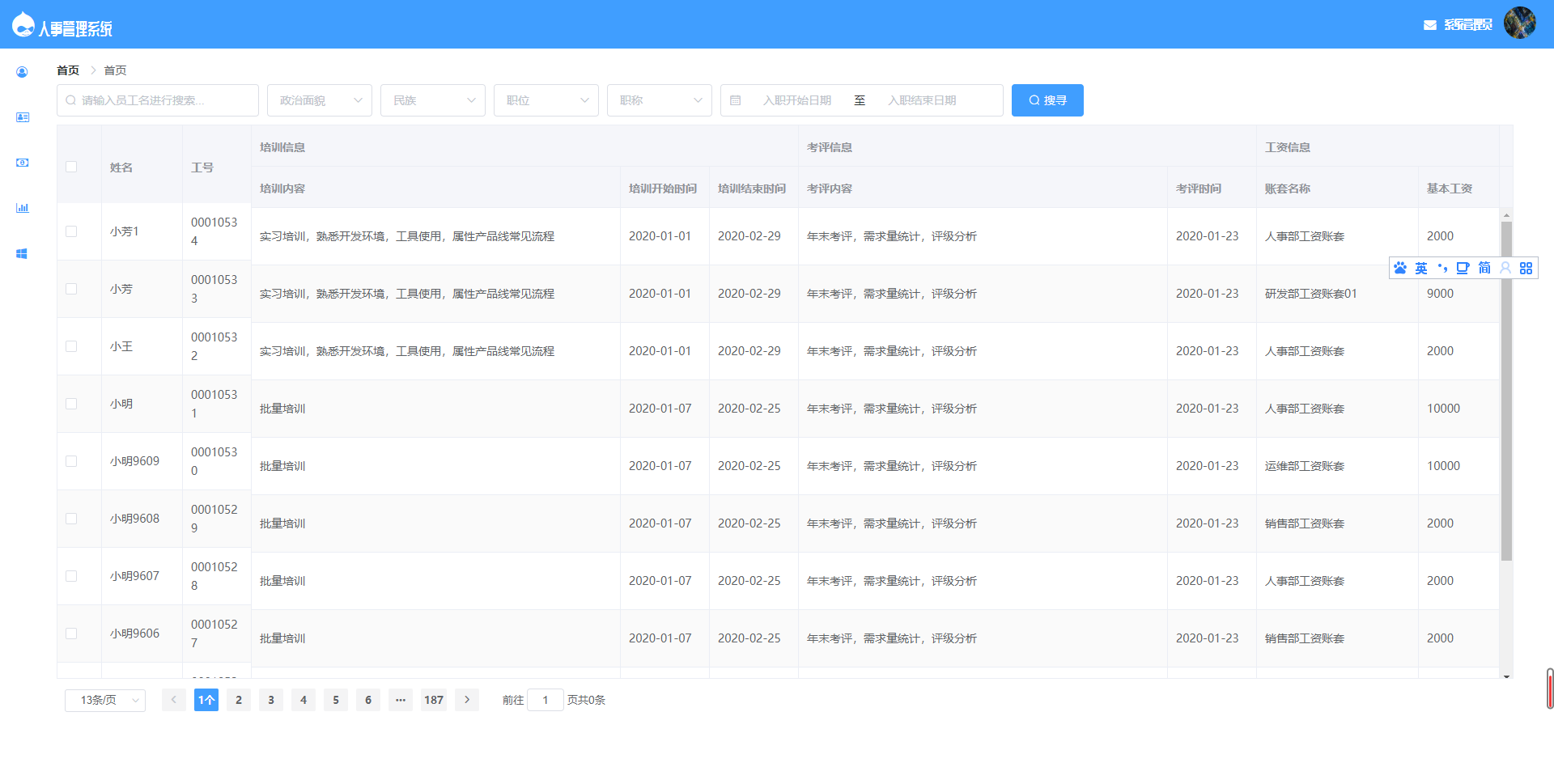This screenshot has height=784, width=1554.
Task: Go to the next page arrow
Action: pyautogui.click(x=467, y=700)
